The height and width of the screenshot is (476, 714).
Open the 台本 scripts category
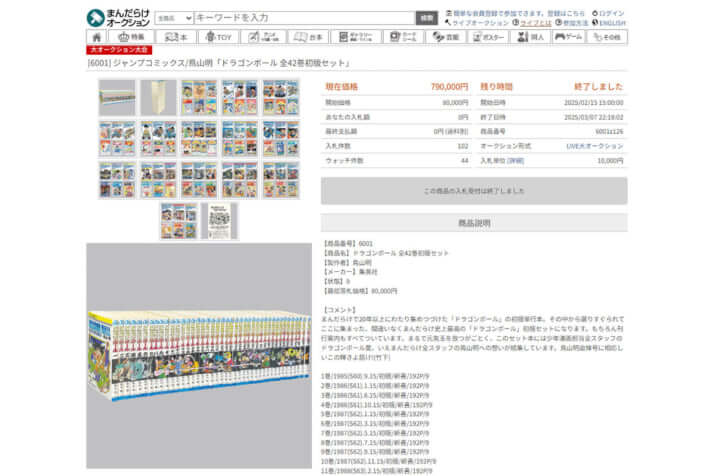308,37
